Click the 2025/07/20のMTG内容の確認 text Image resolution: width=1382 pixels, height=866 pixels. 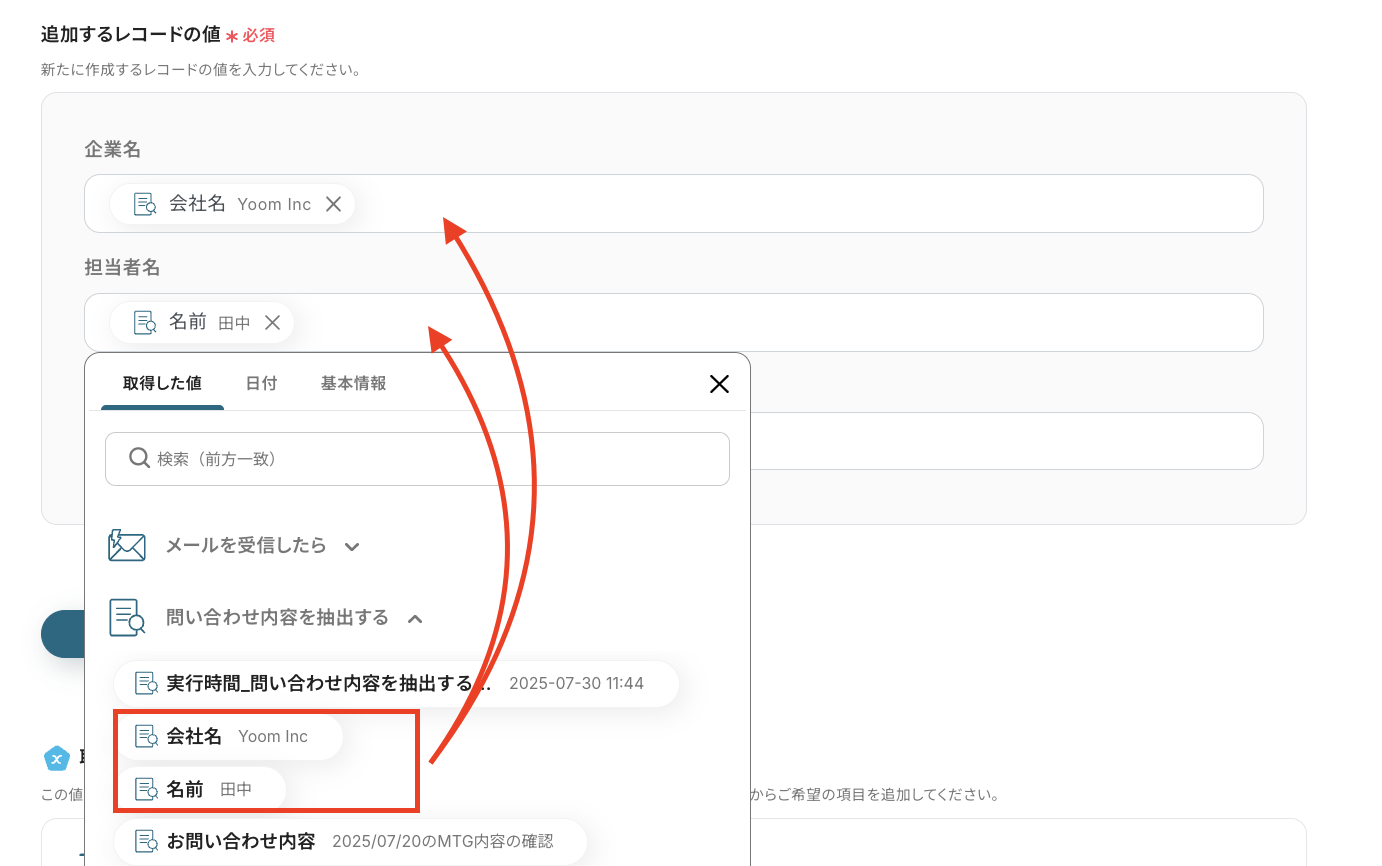point(443,842)
